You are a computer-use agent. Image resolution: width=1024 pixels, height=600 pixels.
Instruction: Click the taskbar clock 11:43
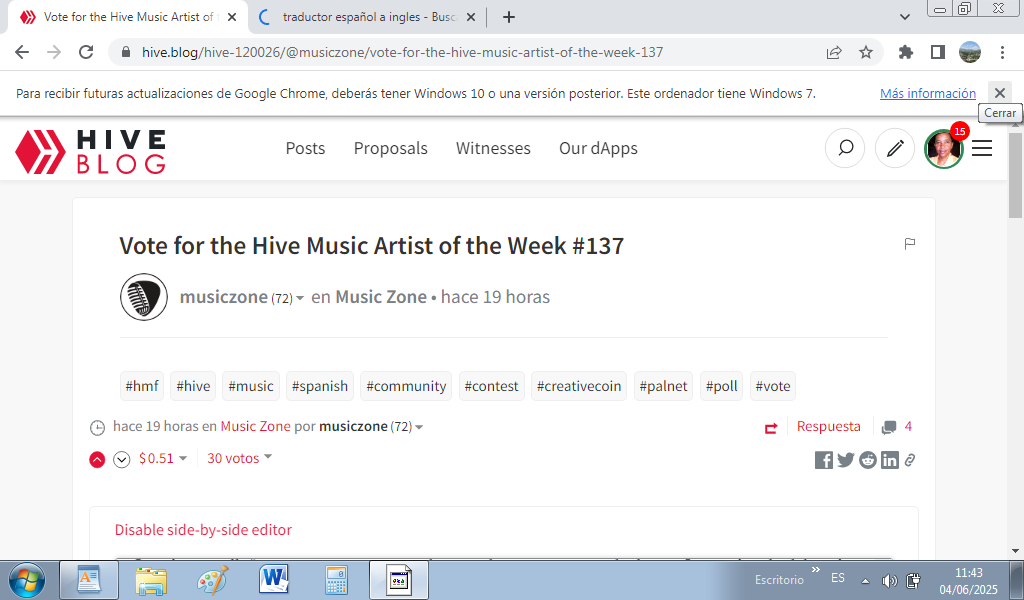(968, 573)
